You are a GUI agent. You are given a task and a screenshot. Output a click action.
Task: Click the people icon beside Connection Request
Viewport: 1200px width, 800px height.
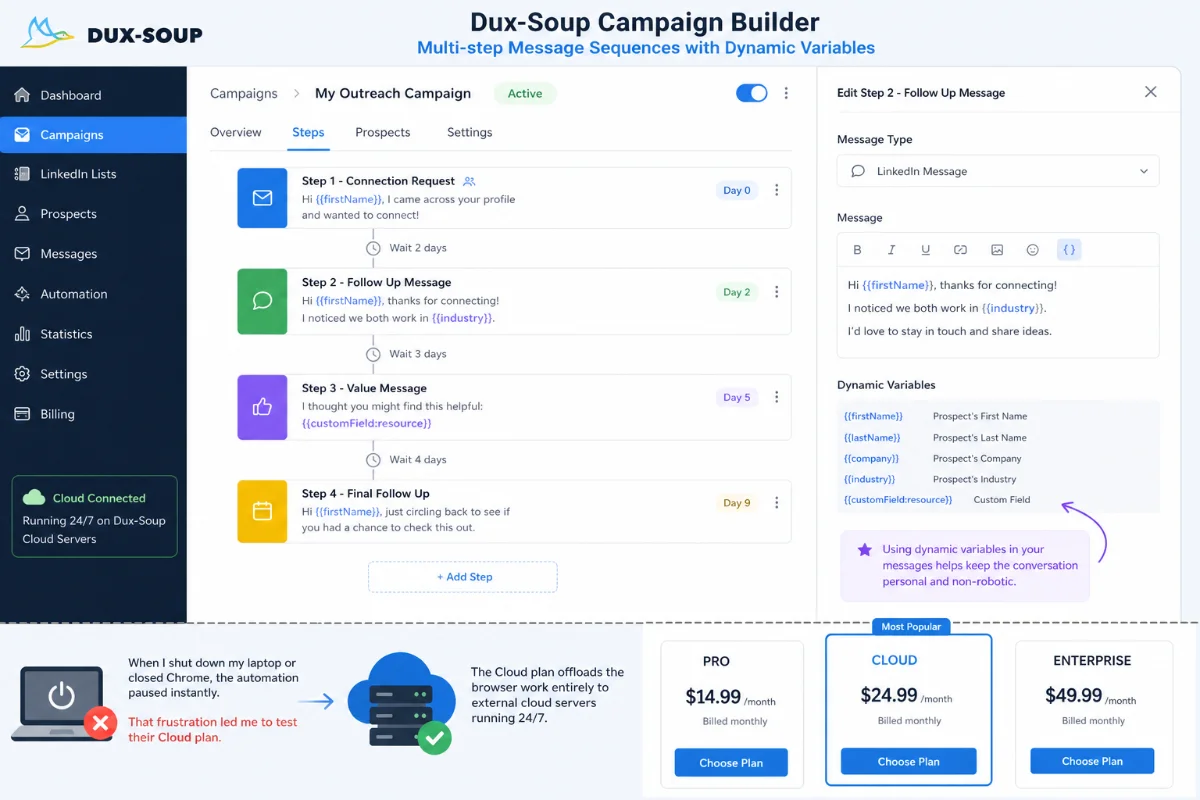click(x=469, y=181)
